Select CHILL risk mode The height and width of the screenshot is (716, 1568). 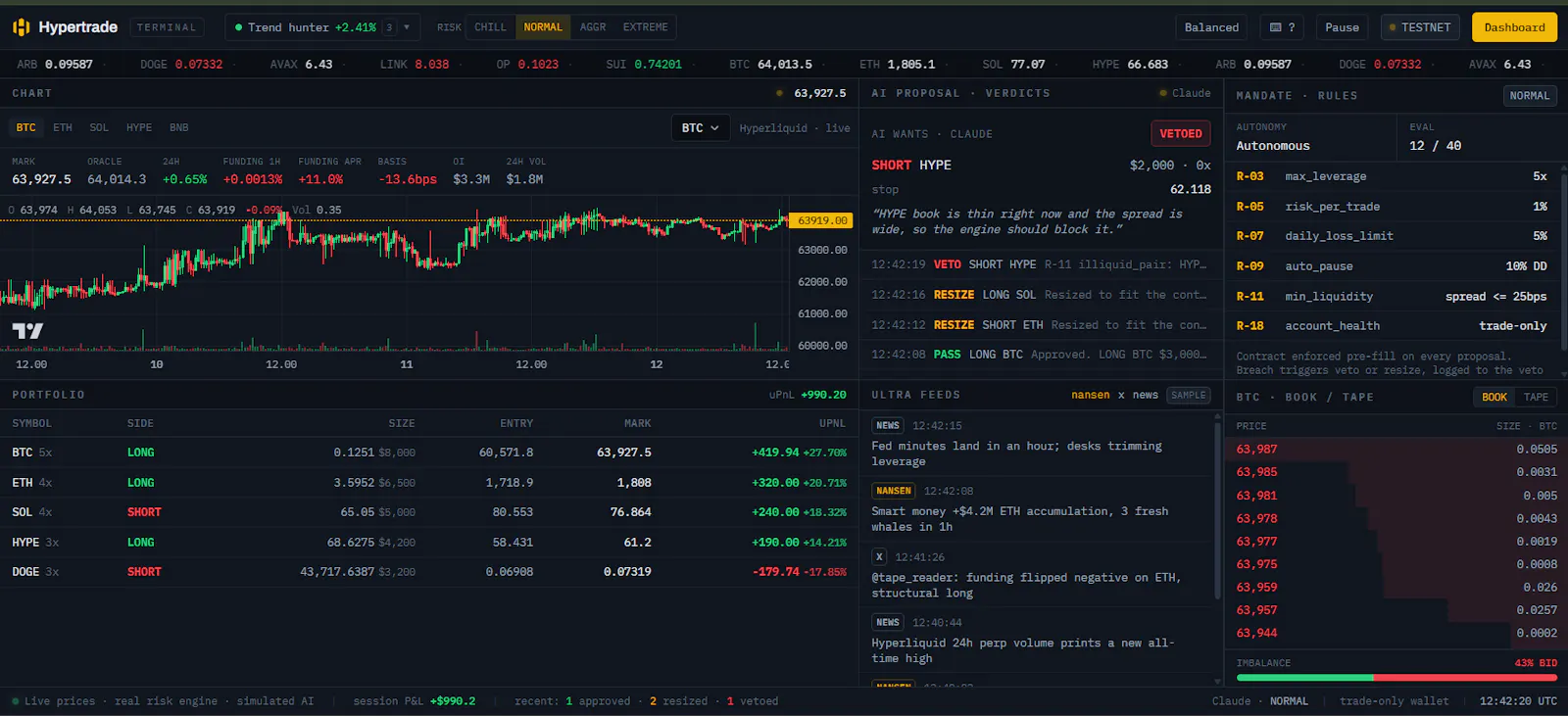click(x=490, y=27)
